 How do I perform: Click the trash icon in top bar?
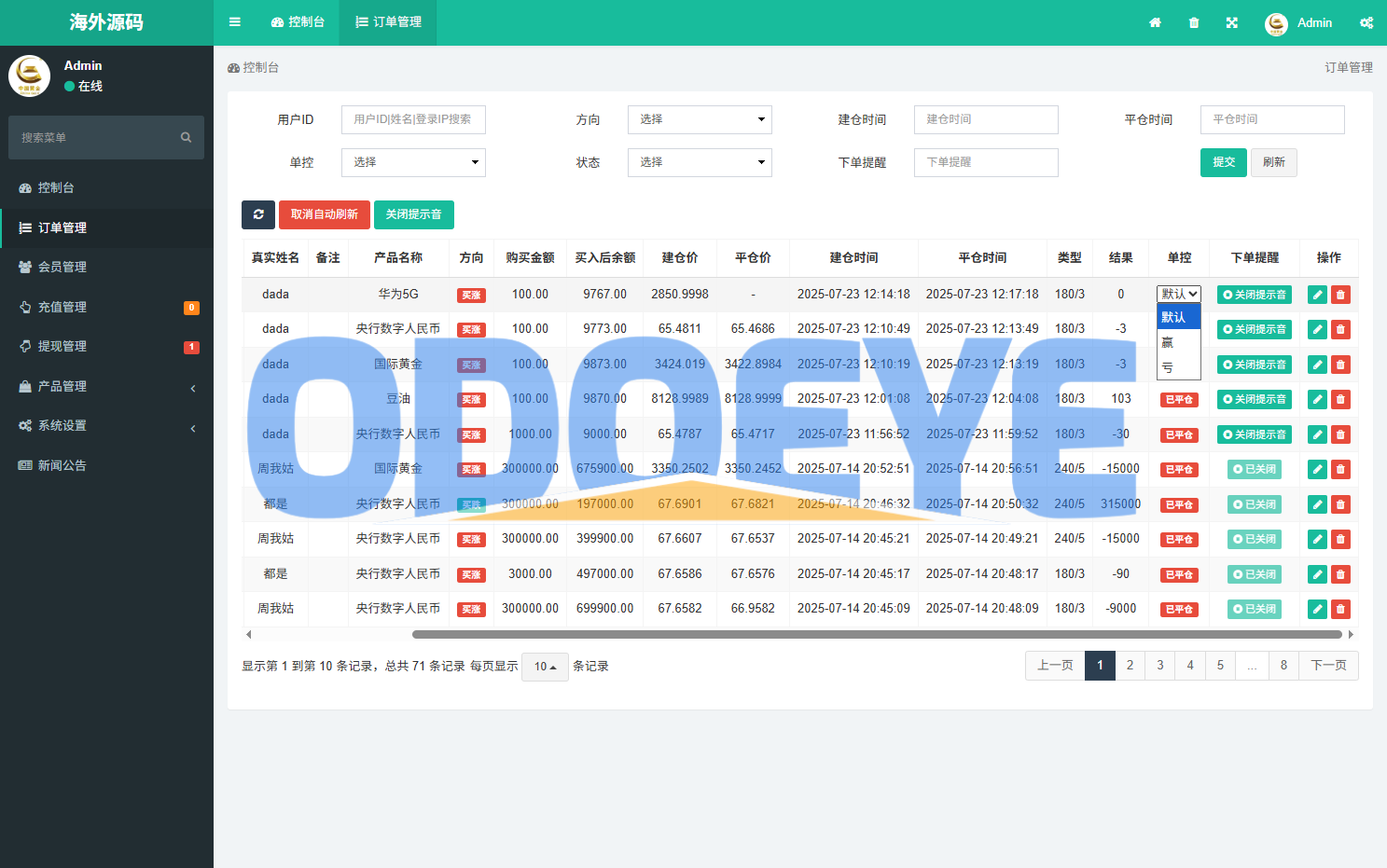pyautogui.click(x=1194, y=22)
